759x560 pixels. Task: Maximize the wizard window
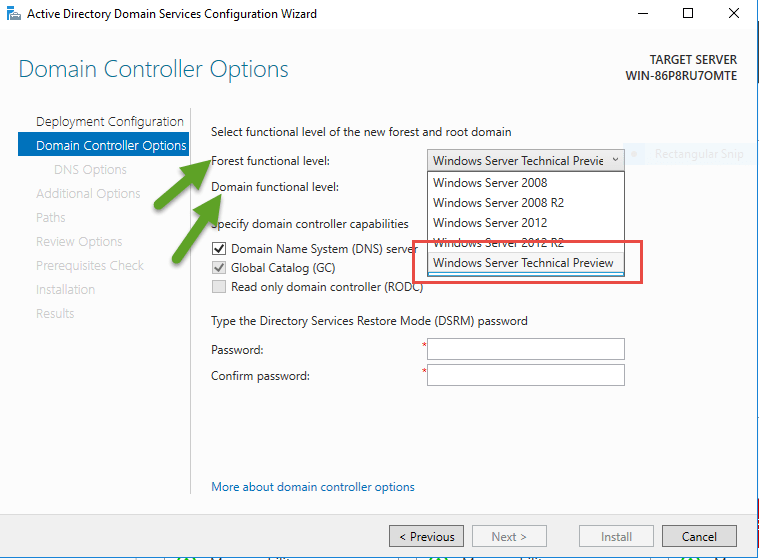[688, 14]
